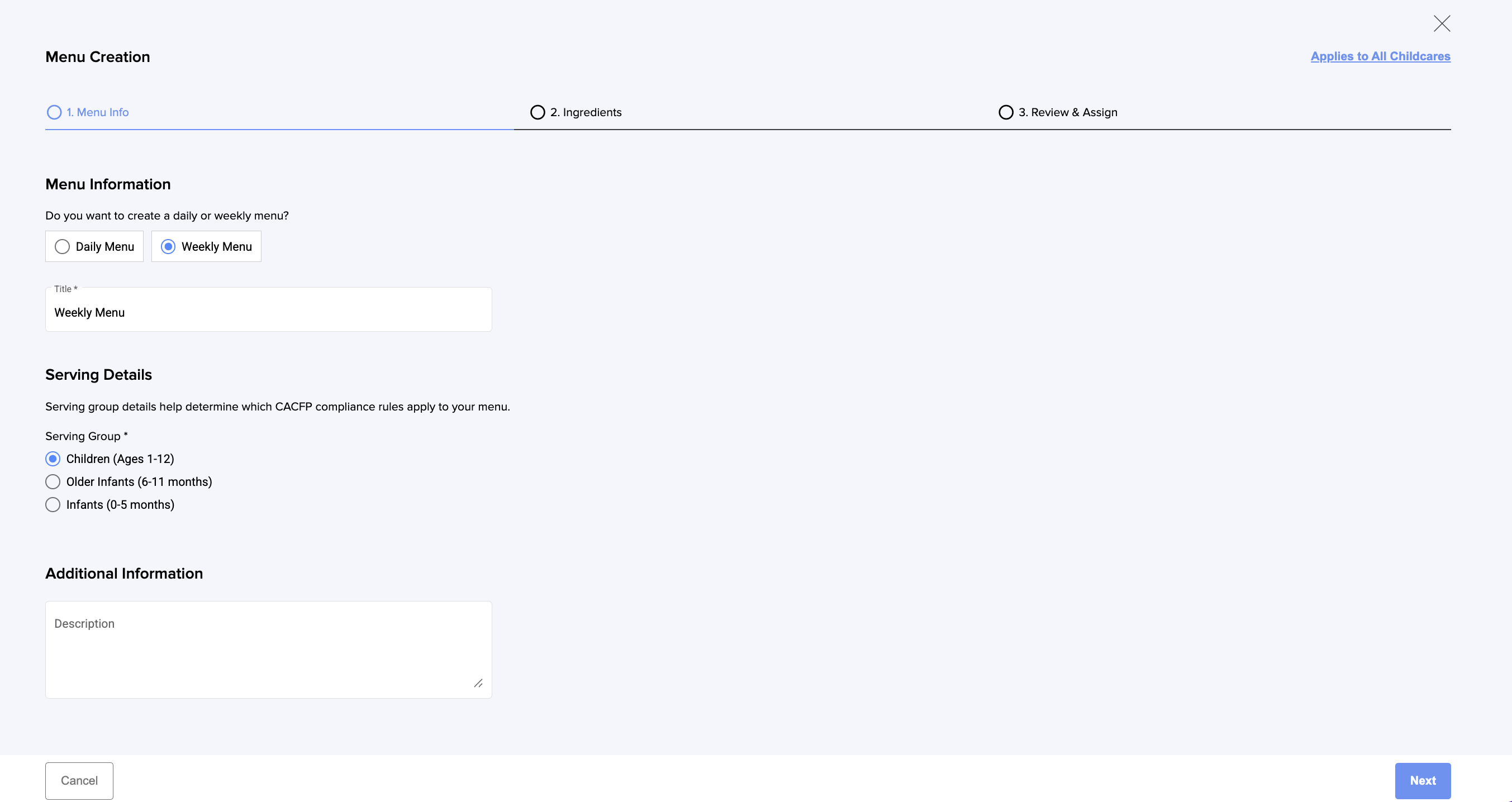Select the Daily Menu radio button
Screen dimensions: 1512x802
pos(62,246)
